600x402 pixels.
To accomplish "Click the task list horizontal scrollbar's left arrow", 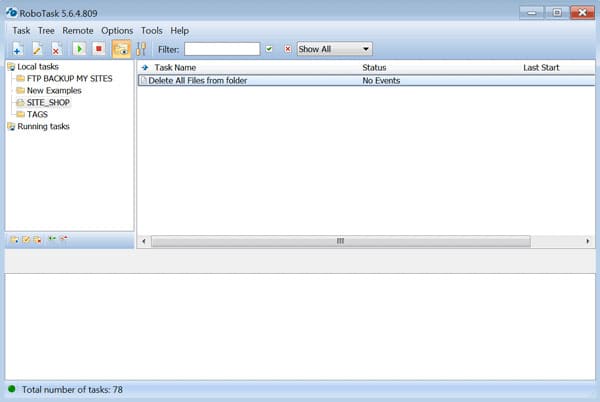I will [144, 241].
